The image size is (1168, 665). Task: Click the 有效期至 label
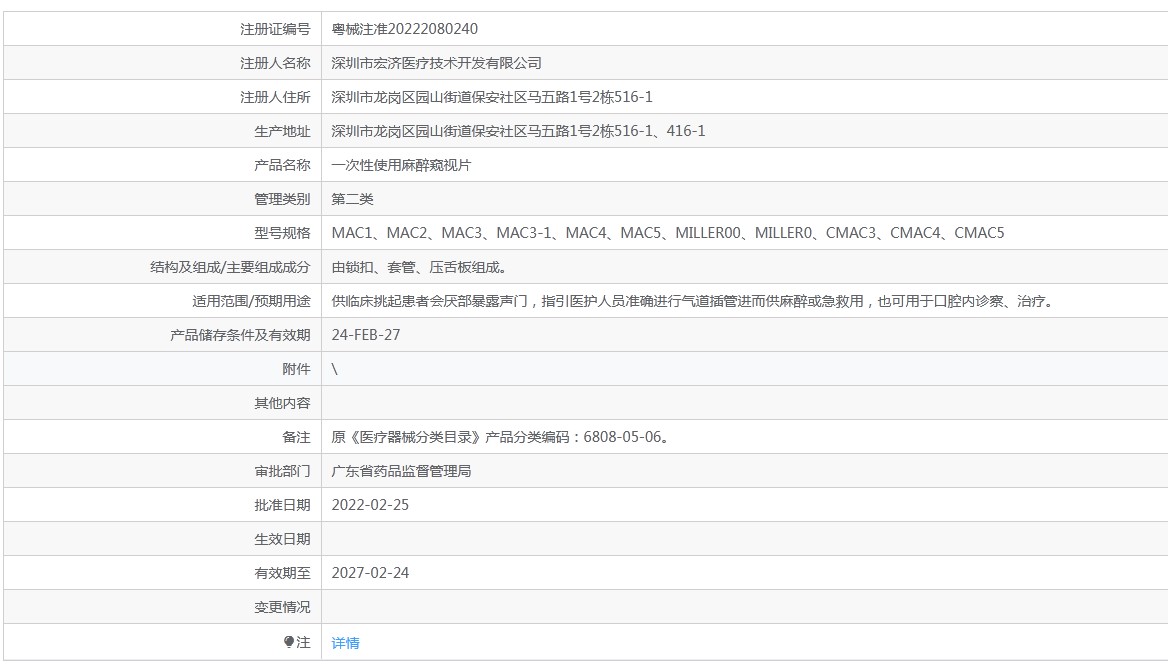click(282, 573)
